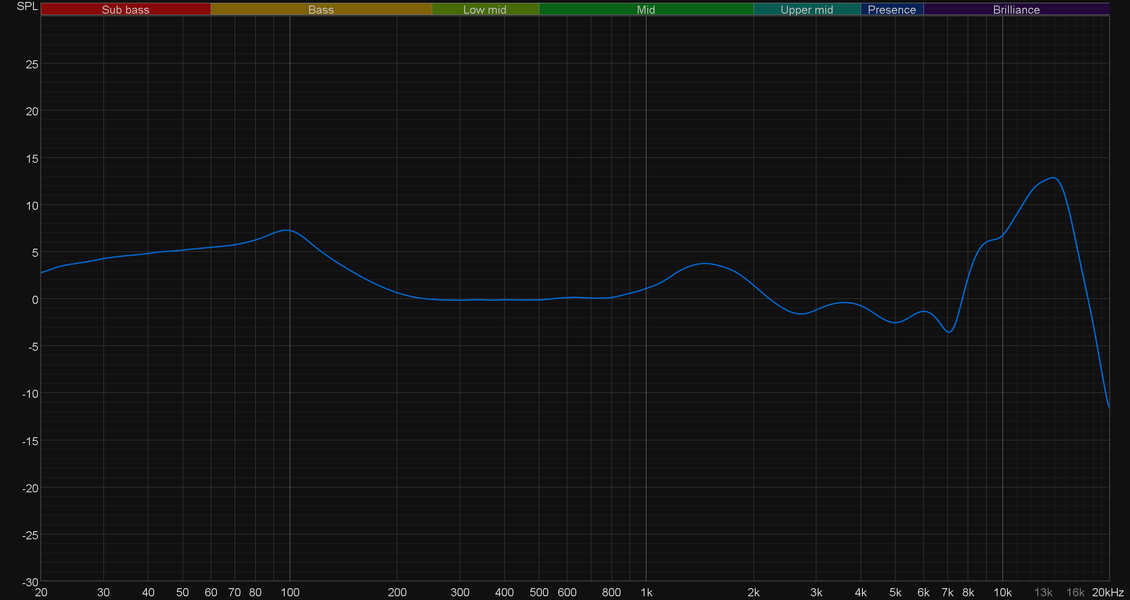This screenshot has width=1130, height=600.
Task: Click the 4k frequency label
Action: pos(860,592)
